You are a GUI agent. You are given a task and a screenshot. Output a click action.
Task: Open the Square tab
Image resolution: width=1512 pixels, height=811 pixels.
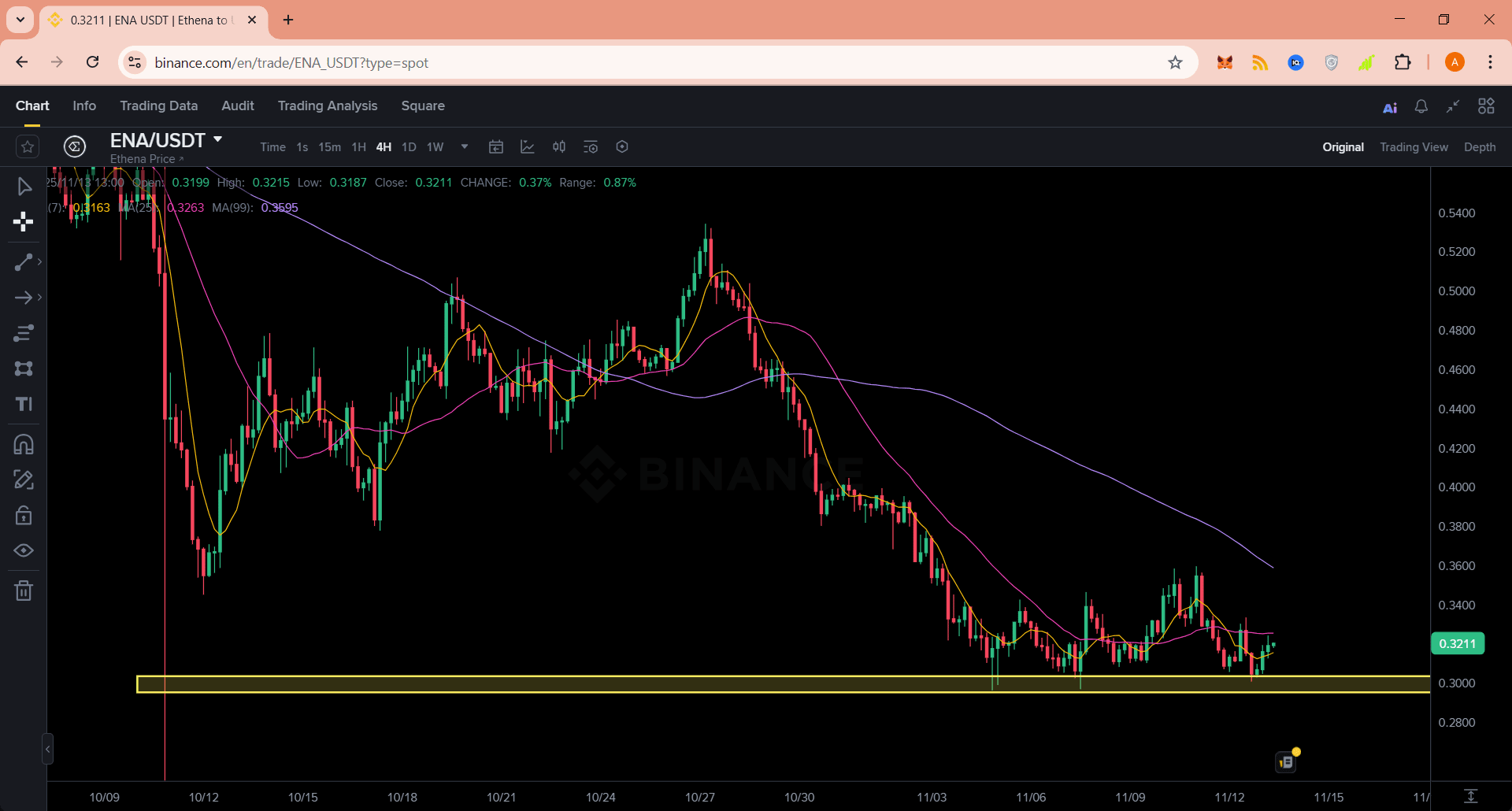coord(423,106)
